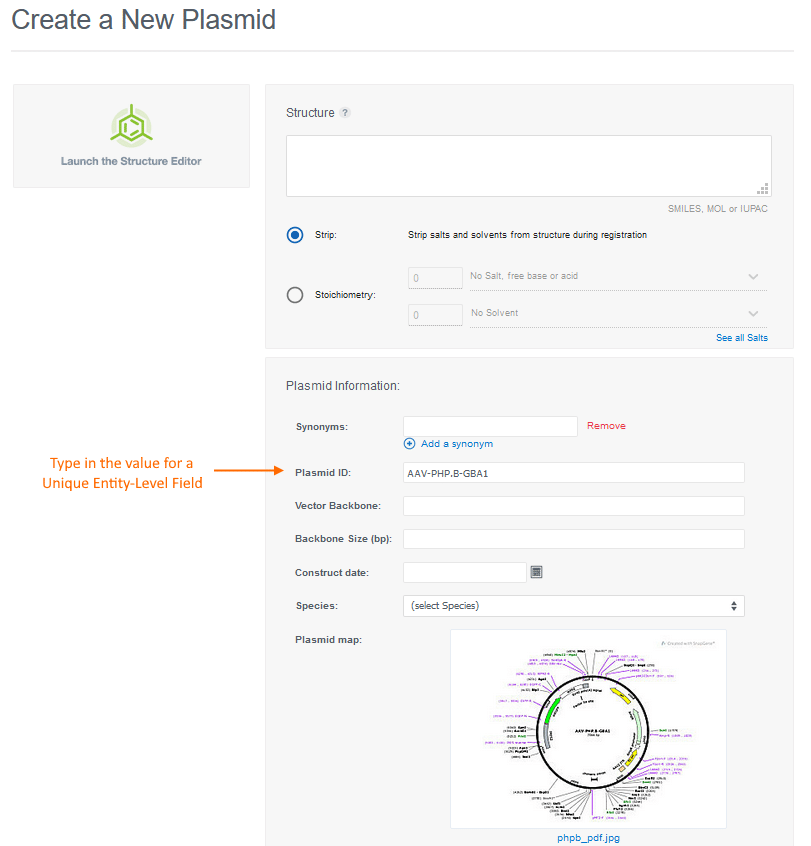Select the Strip radio button

coord(295,235)
